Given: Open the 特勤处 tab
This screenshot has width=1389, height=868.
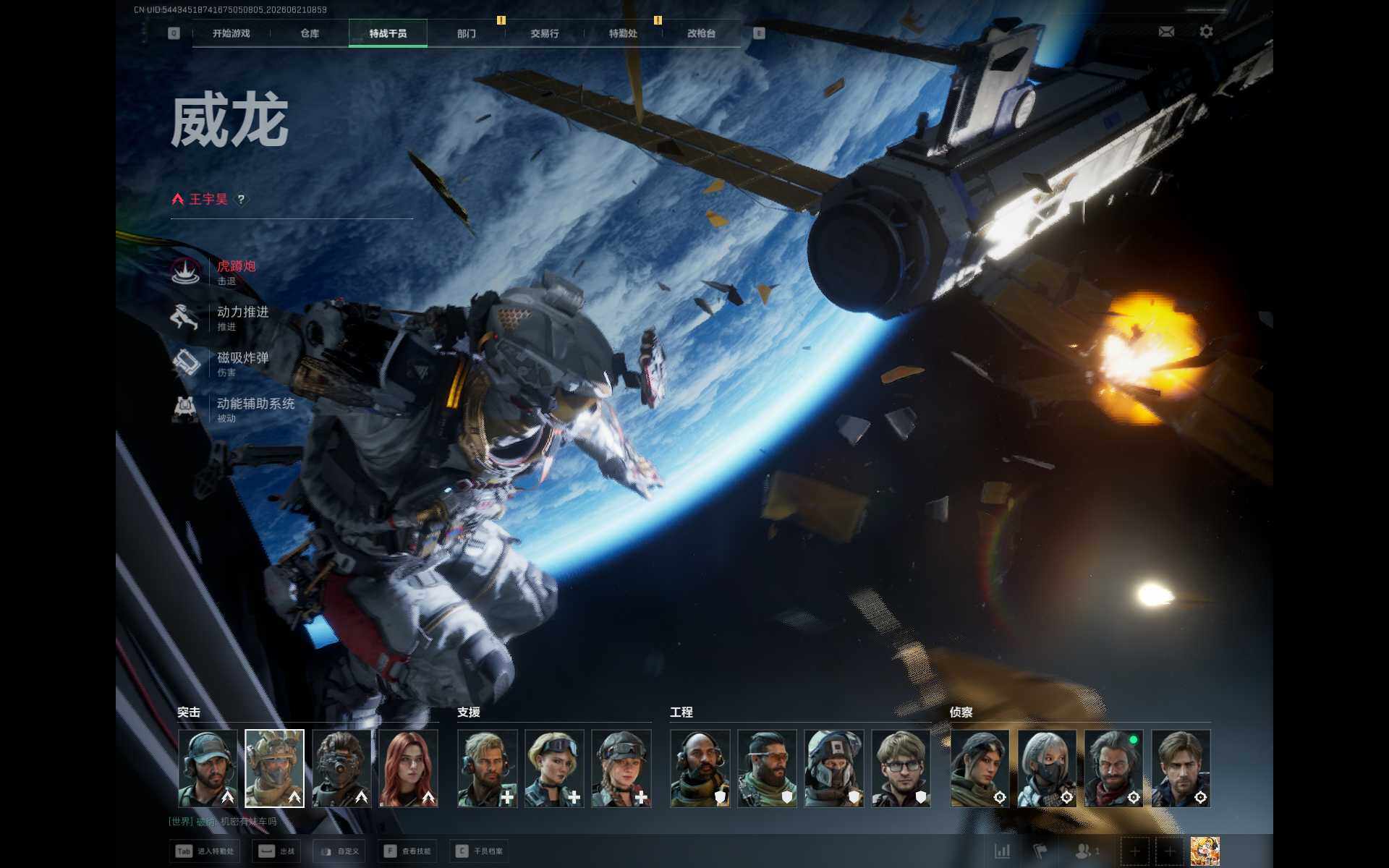Looking at the screenshot, I should [x=623, y=33].
